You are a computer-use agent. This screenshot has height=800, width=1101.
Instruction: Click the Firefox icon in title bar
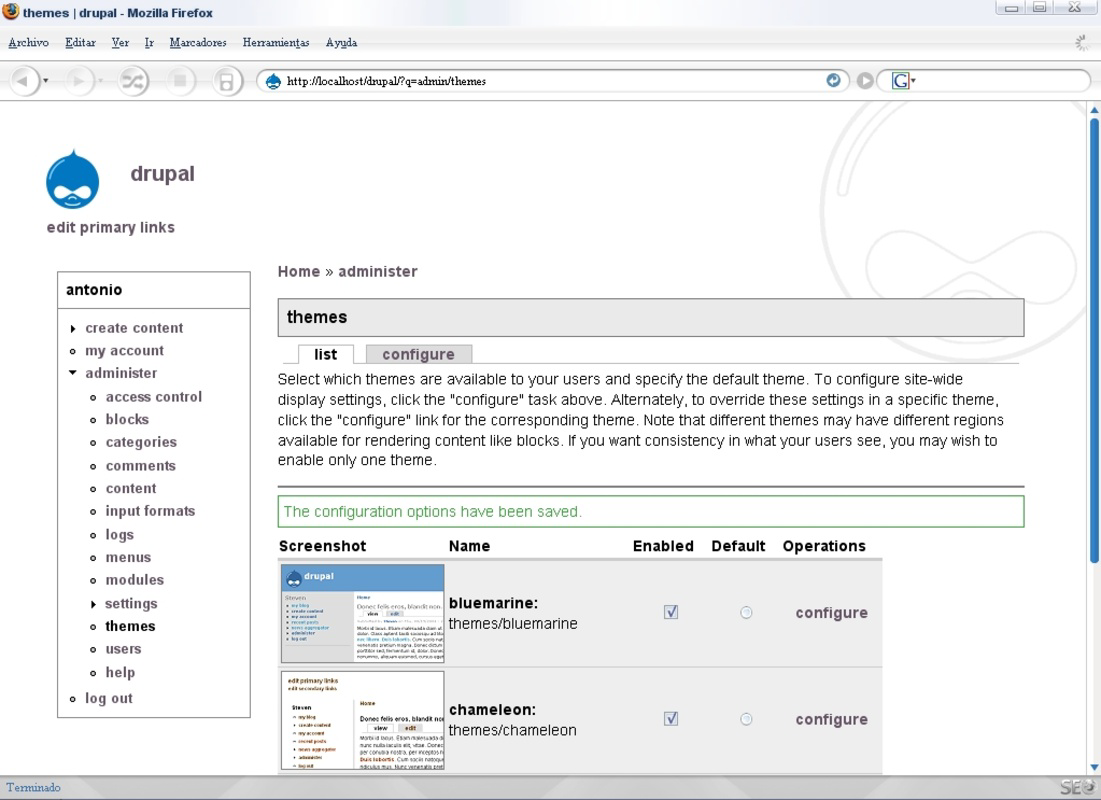point(11,12)
